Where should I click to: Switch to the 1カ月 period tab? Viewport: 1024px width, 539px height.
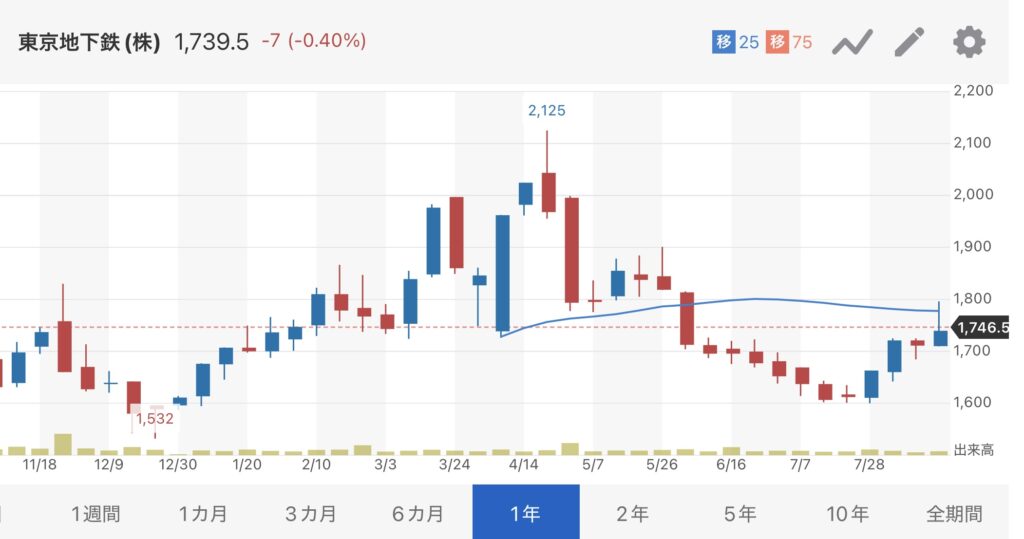pyautogui.click(x=203, y=514)
